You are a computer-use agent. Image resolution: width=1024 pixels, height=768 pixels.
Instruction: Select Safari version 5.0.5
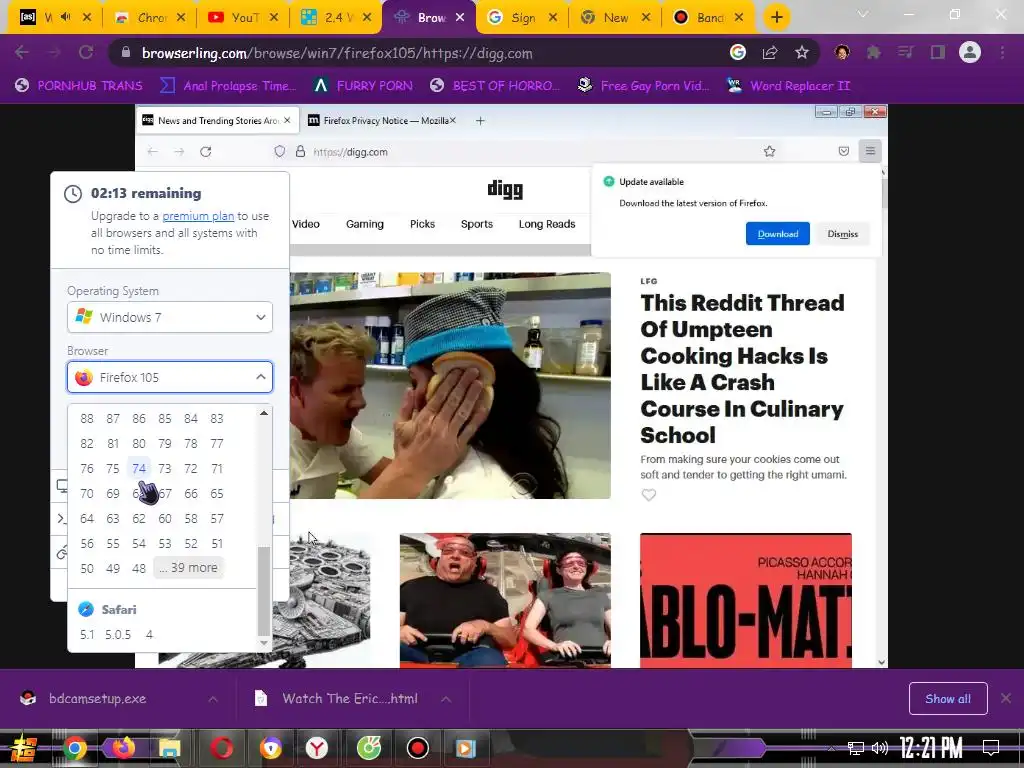[118, 635]
